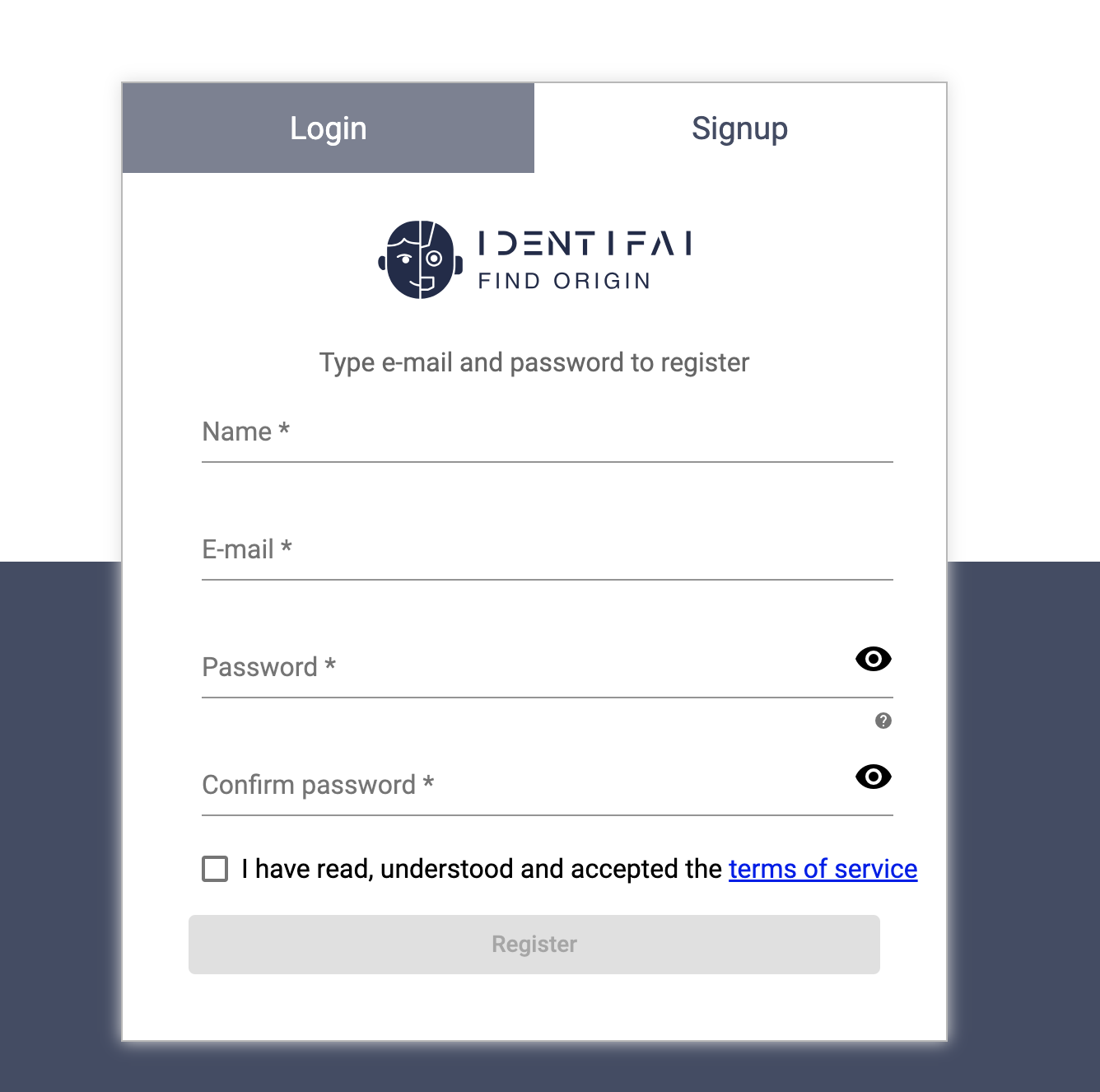Select the FIND ORIGIN tagline logo

tap(565, 281)
